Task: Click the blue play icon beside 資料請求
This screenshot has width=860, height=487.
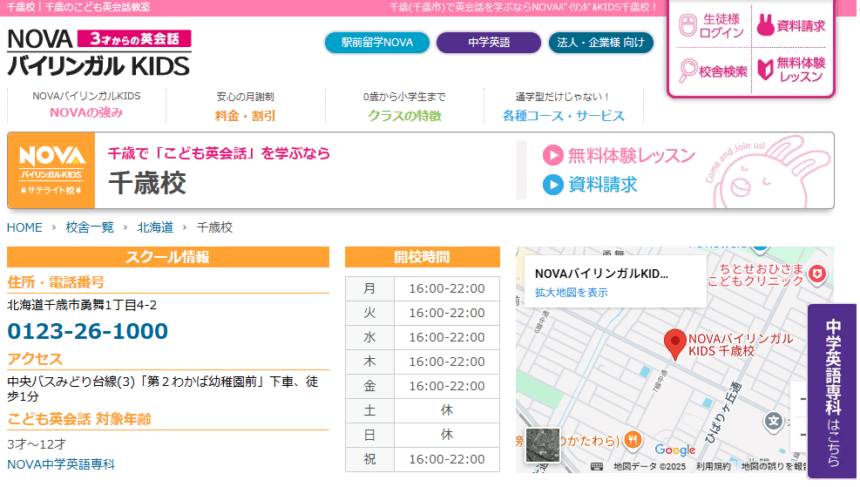Action: point(553,184)
